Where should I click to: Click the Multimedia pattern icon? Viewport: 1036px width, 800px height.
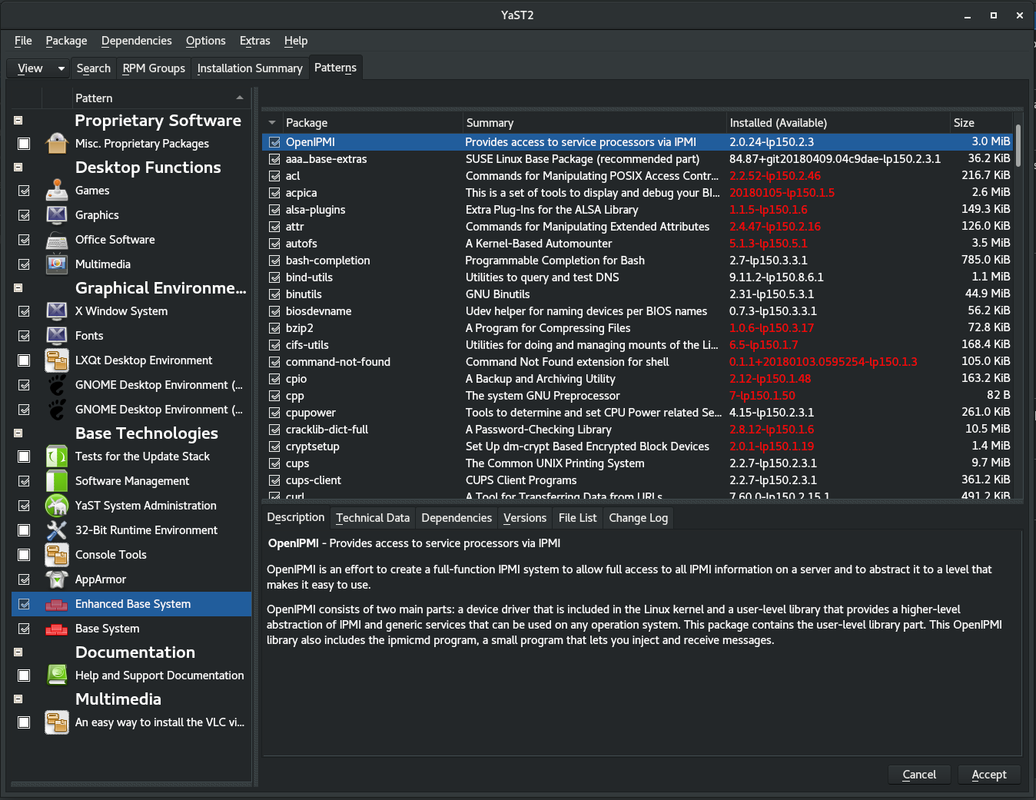(57, 264)
